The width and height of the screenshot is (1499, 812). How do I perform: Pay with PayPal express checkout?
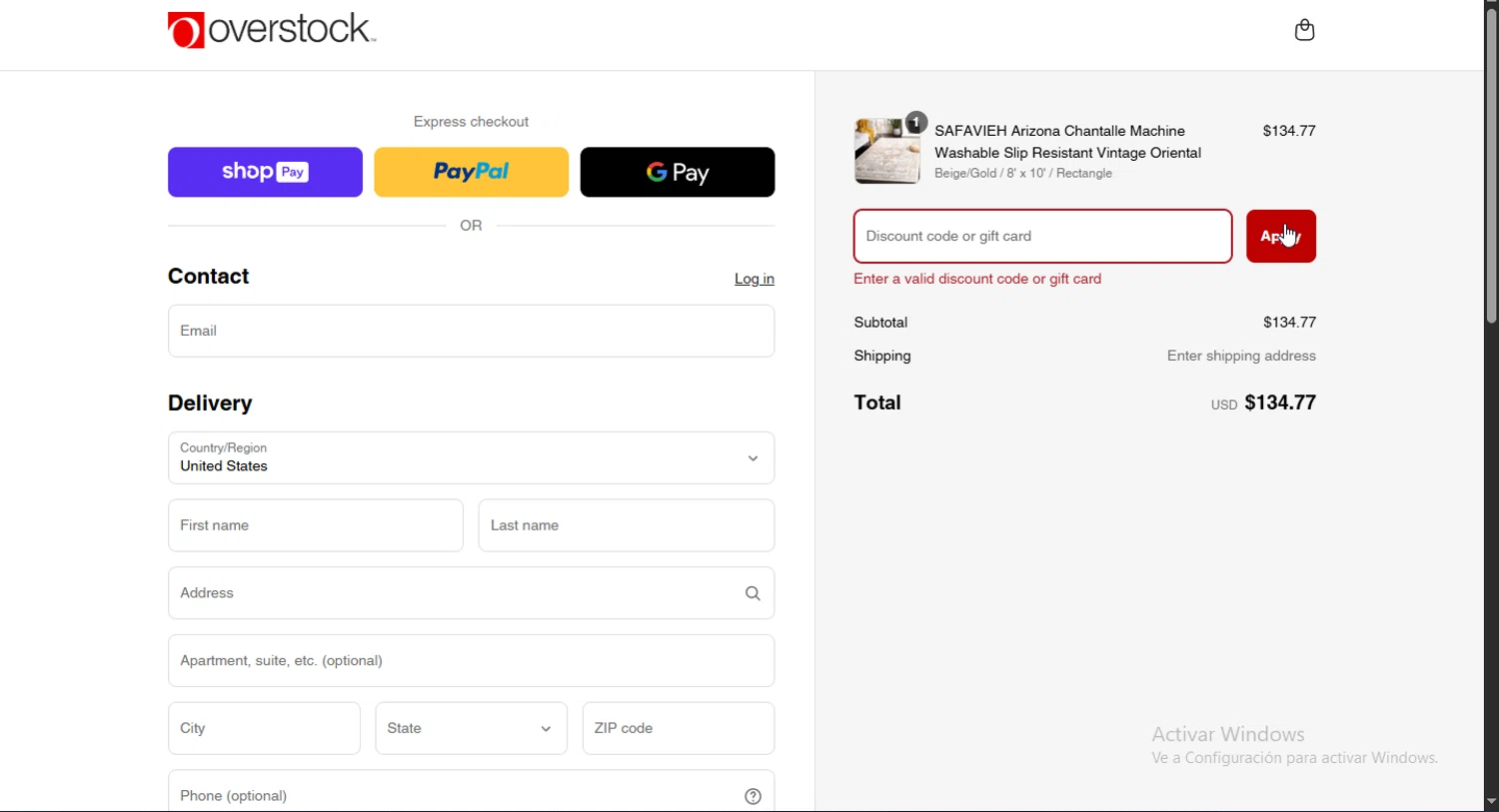point(471,172)
